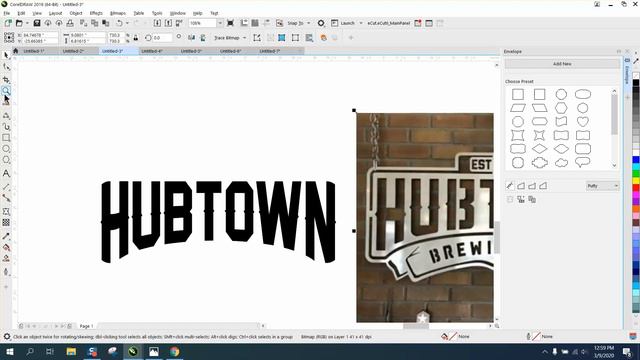Viewport: 640px width, 360px height.
Task: Click the New document icon
Action: click(8, 23)
